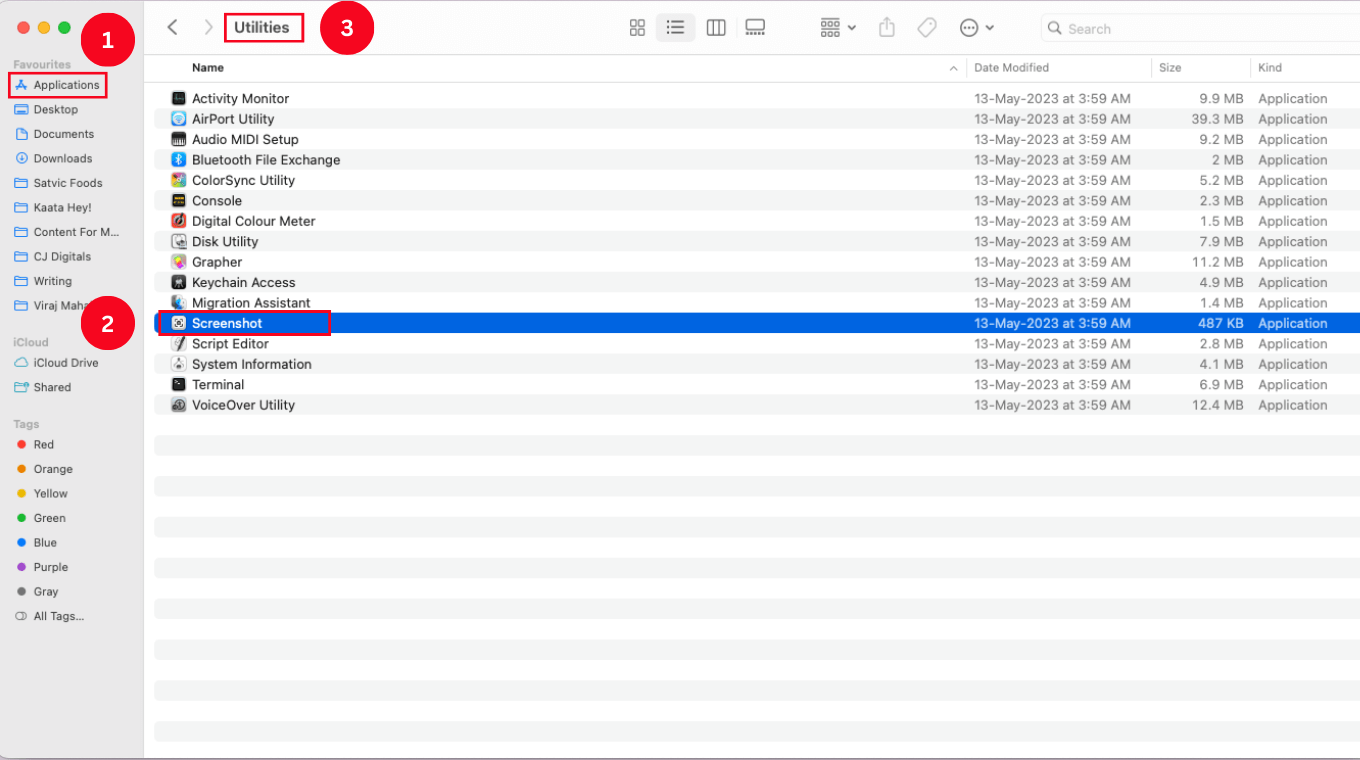The width and height of the screenshot is (1360, 760).
Task: Select the Keychain Access file name
Action: [244, 283]
